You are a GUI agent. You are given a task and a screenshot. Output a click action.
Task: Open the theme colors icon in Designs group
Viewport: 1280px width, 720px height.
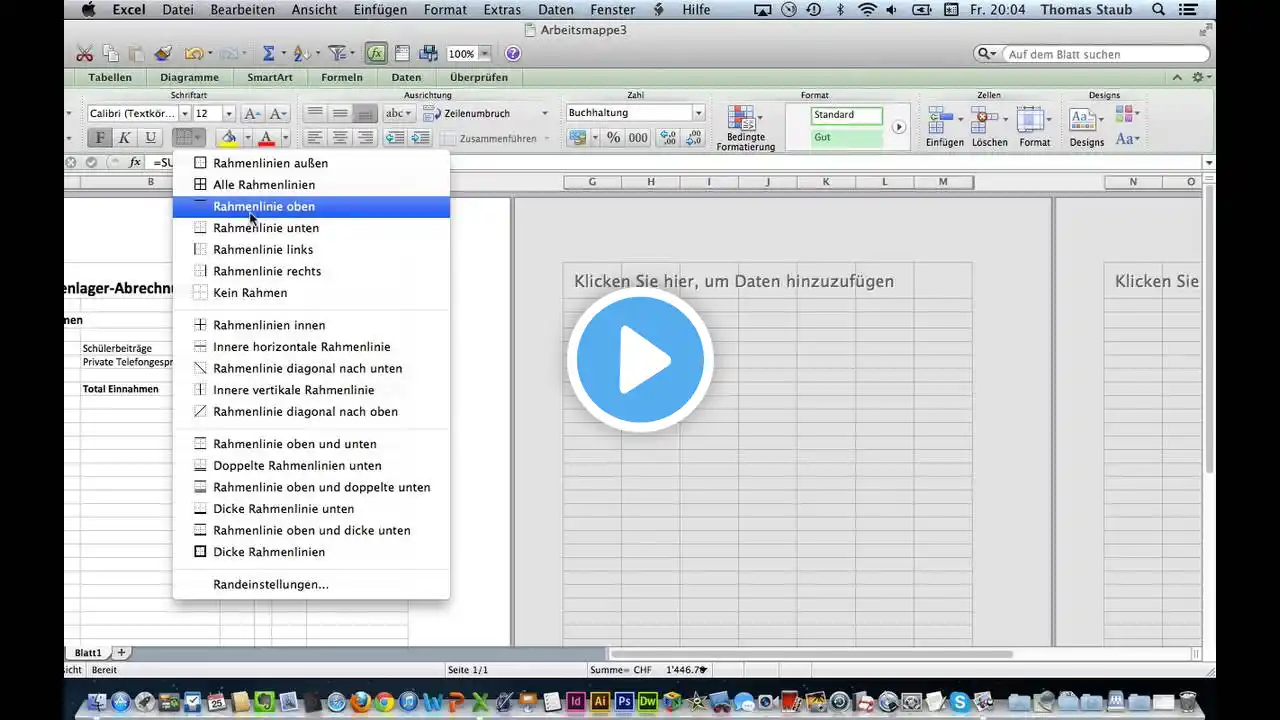pos(1127,114)
